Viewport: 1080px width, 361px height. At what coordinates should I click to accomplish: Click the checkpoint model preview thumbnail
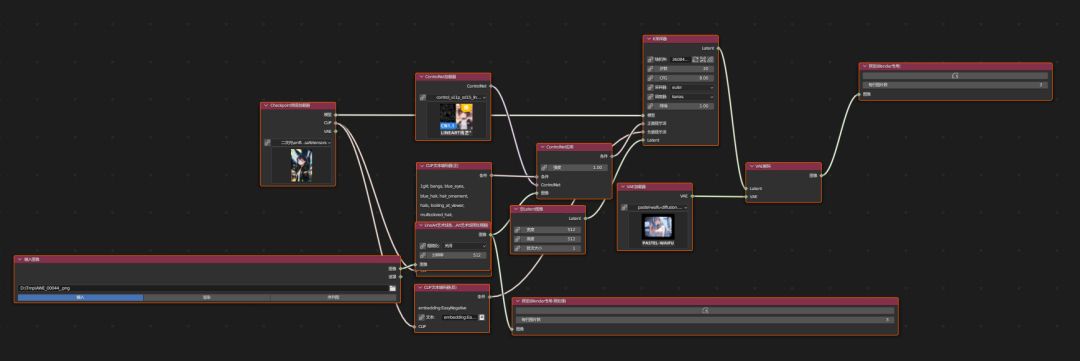coord(301,165)
